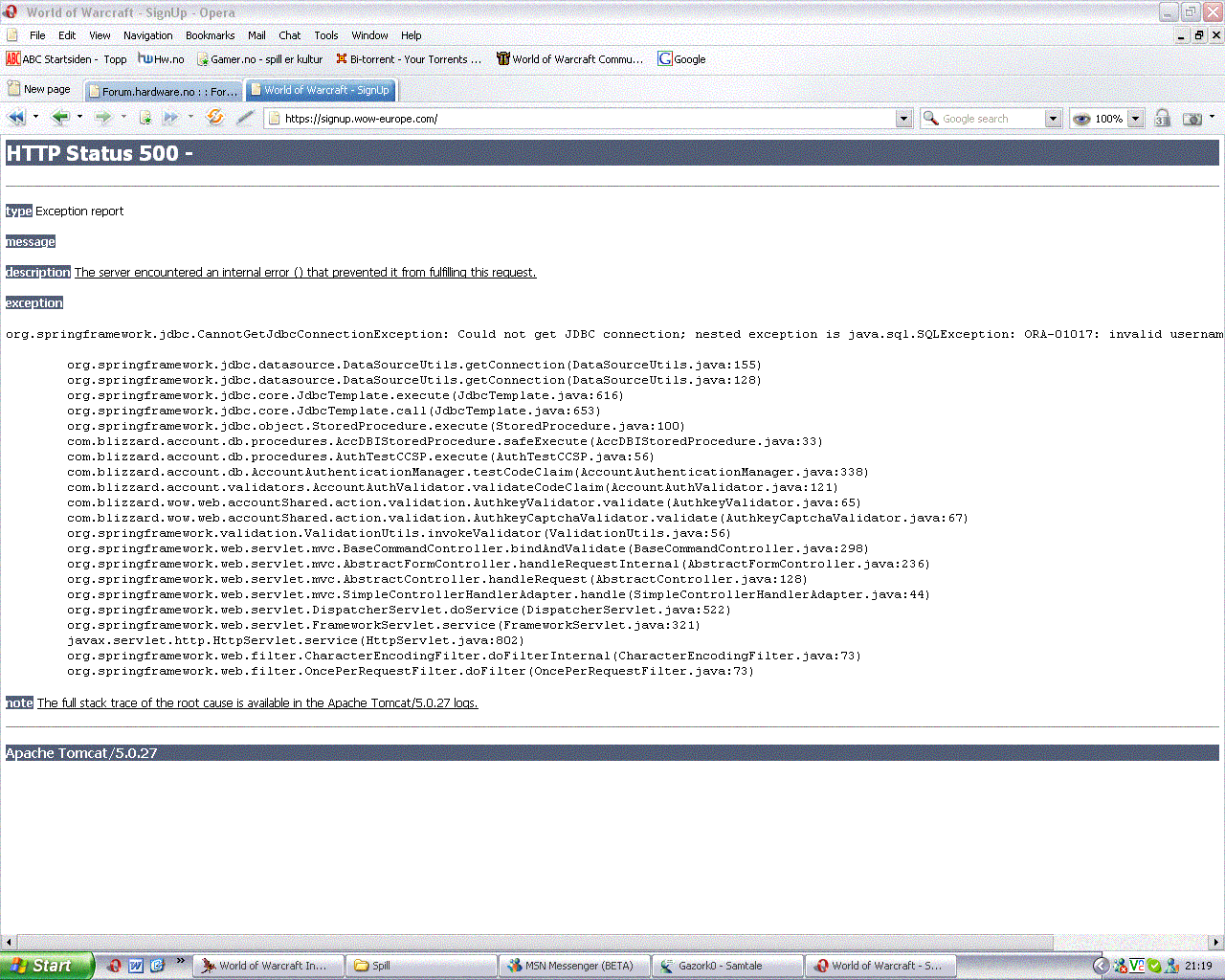Click the horizontal scrollbar left arrow
The height and width of the screenshot is (980, 1225).
coord(9,943)
